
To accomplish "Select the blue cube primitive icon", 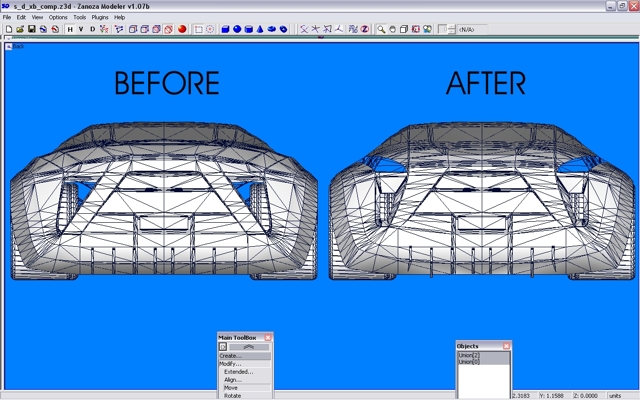I will pyautogui.click(x=224, y=29).
